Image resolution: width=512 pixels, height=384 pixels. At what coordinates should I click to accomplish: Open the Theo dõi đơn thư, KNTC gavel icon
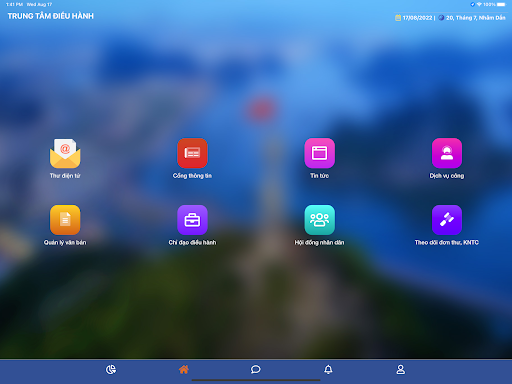click(447, 220)
